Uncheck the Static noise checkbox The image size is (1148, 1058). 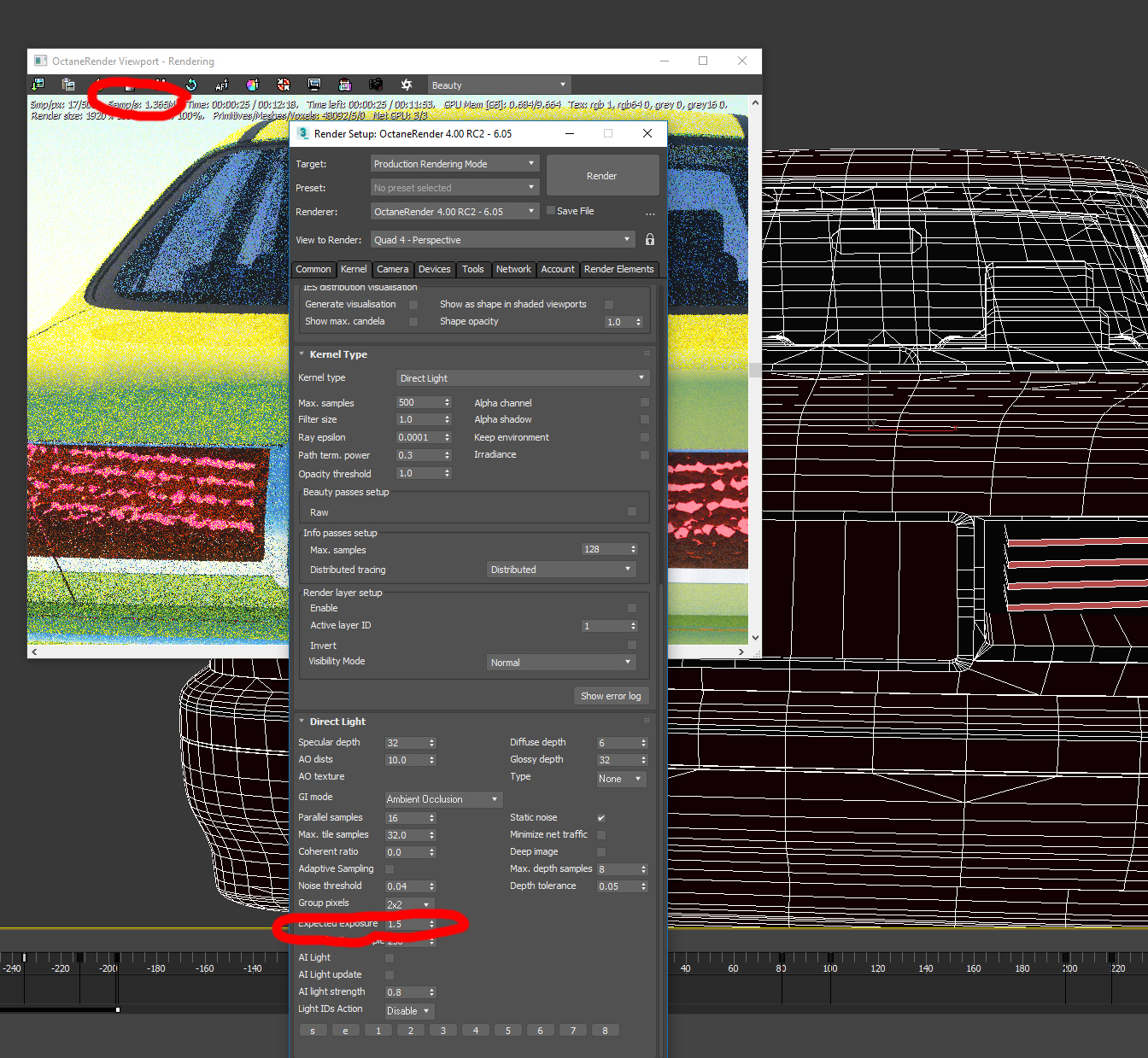pyautogui.click(x=601, y=818)
